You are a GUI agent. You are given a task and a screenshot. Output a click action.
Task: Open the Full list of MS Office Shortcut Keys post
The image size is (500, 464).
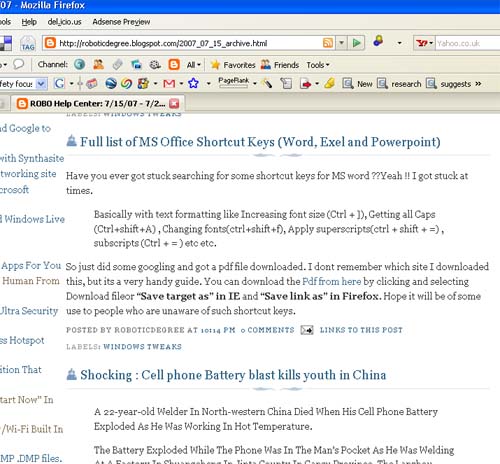point(260,142)
